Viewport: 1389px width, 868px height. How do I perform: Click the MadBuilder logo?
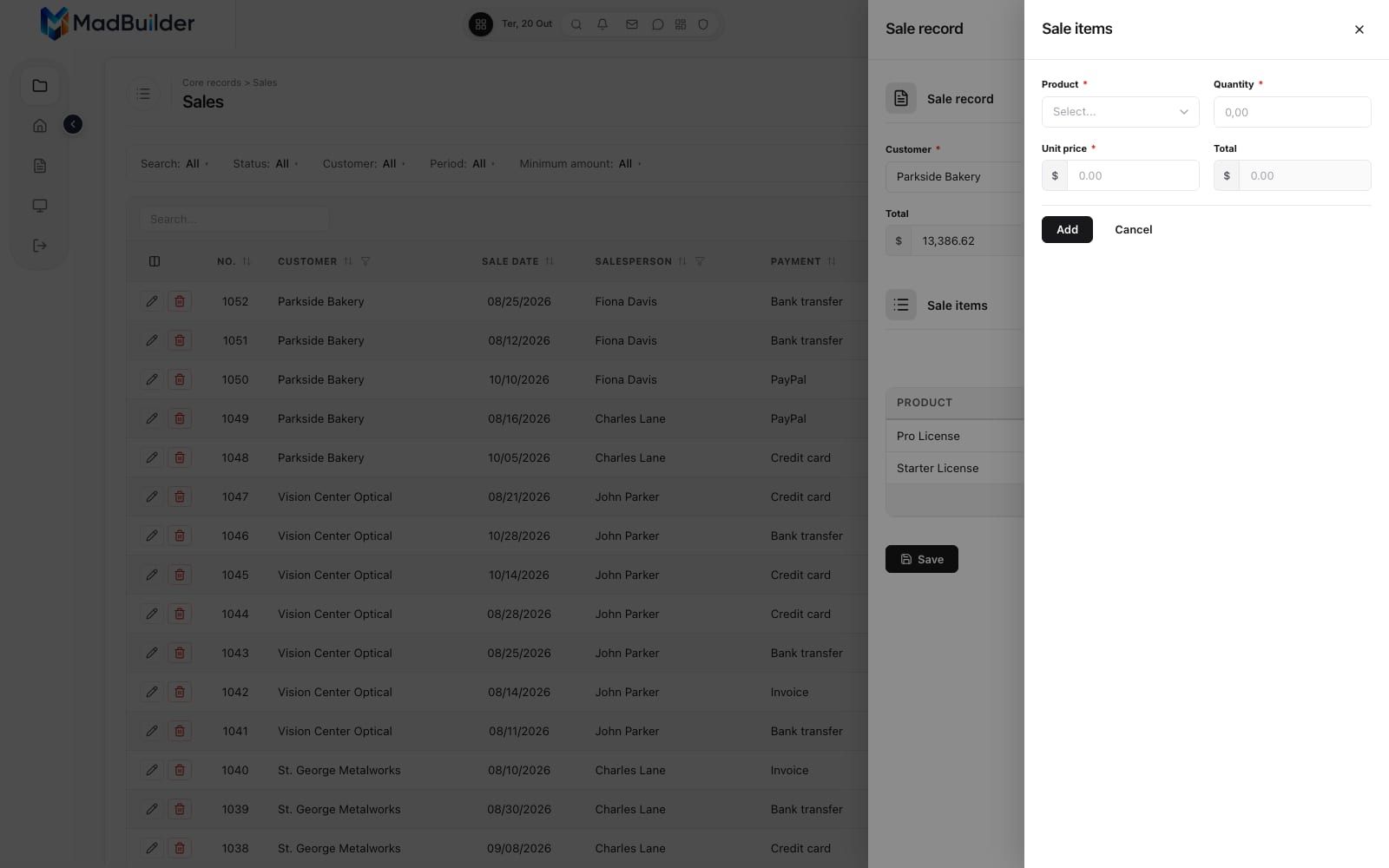coord(117,23)
